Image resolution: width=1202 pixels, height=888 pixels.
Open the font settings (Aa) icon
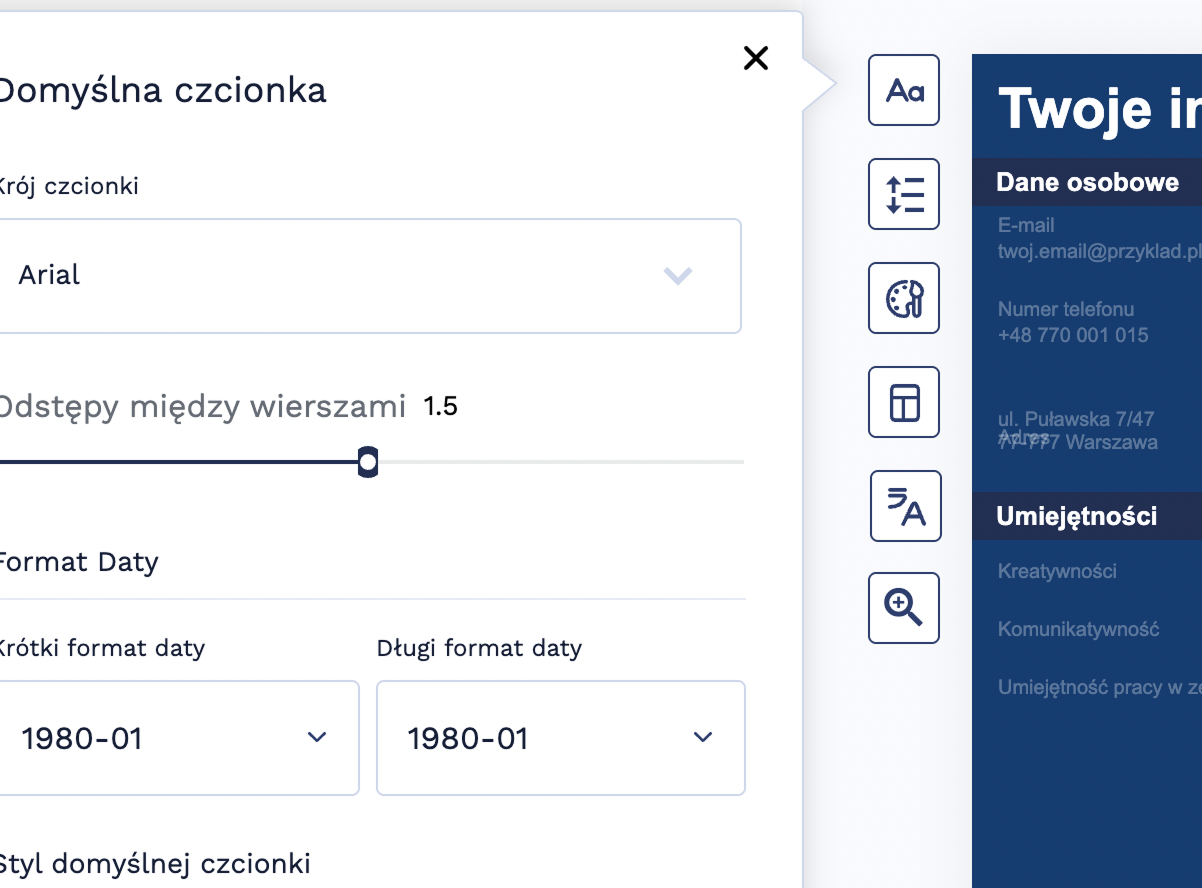coord(904,90)
